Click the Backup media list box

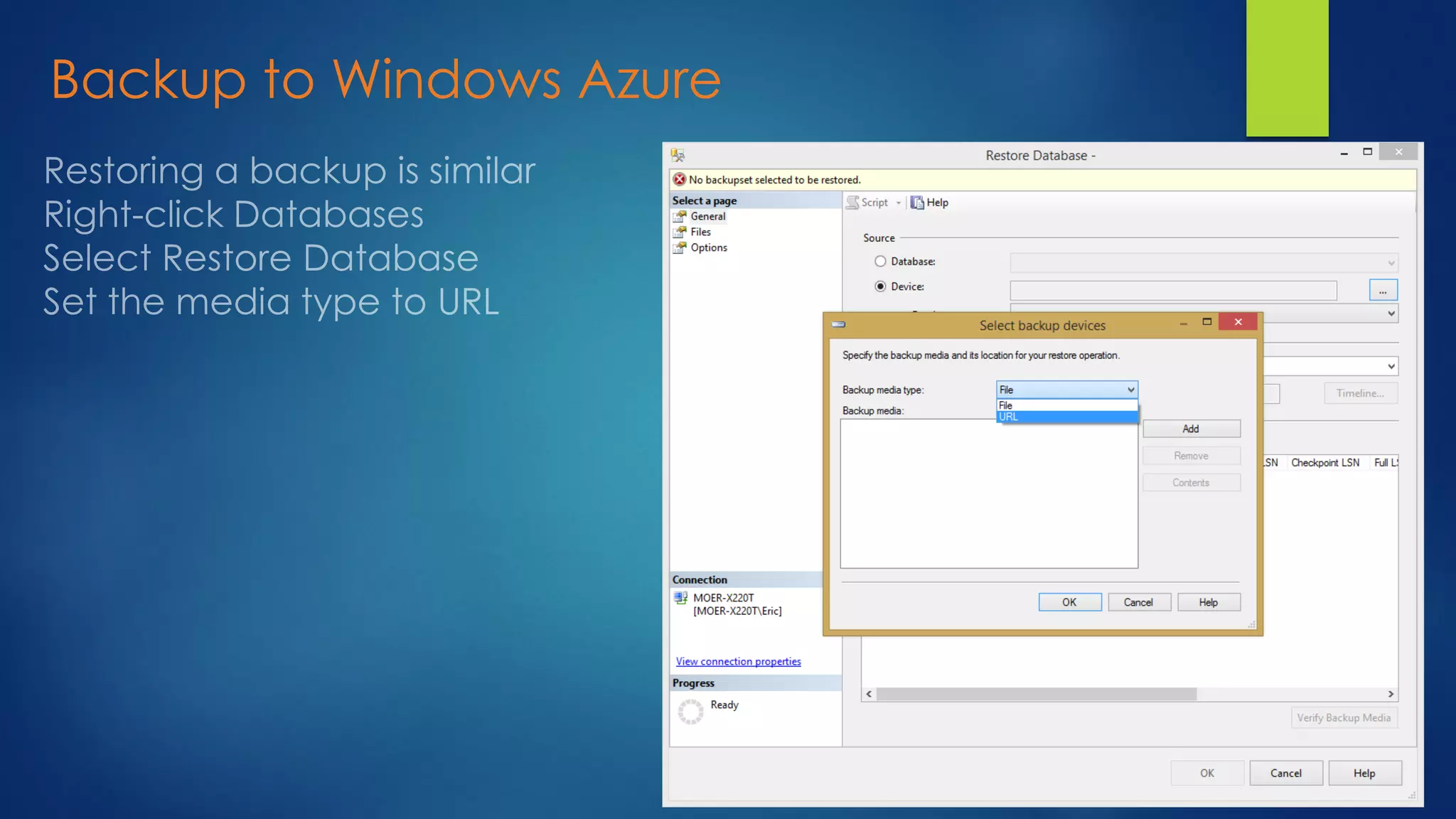click(x=989, y=493)
